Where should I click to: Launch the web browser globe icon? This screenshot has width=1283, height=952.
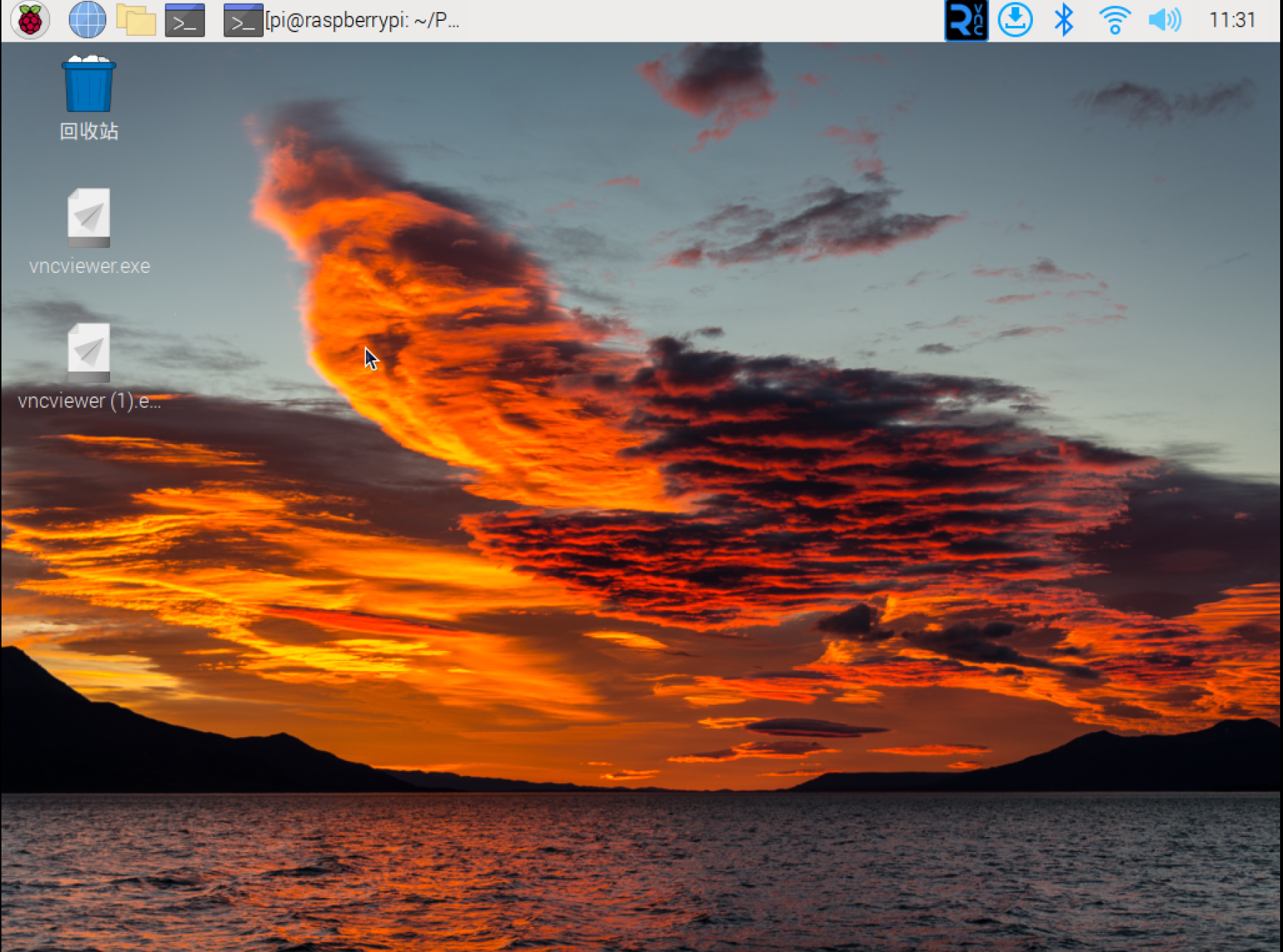pos(87,19)
